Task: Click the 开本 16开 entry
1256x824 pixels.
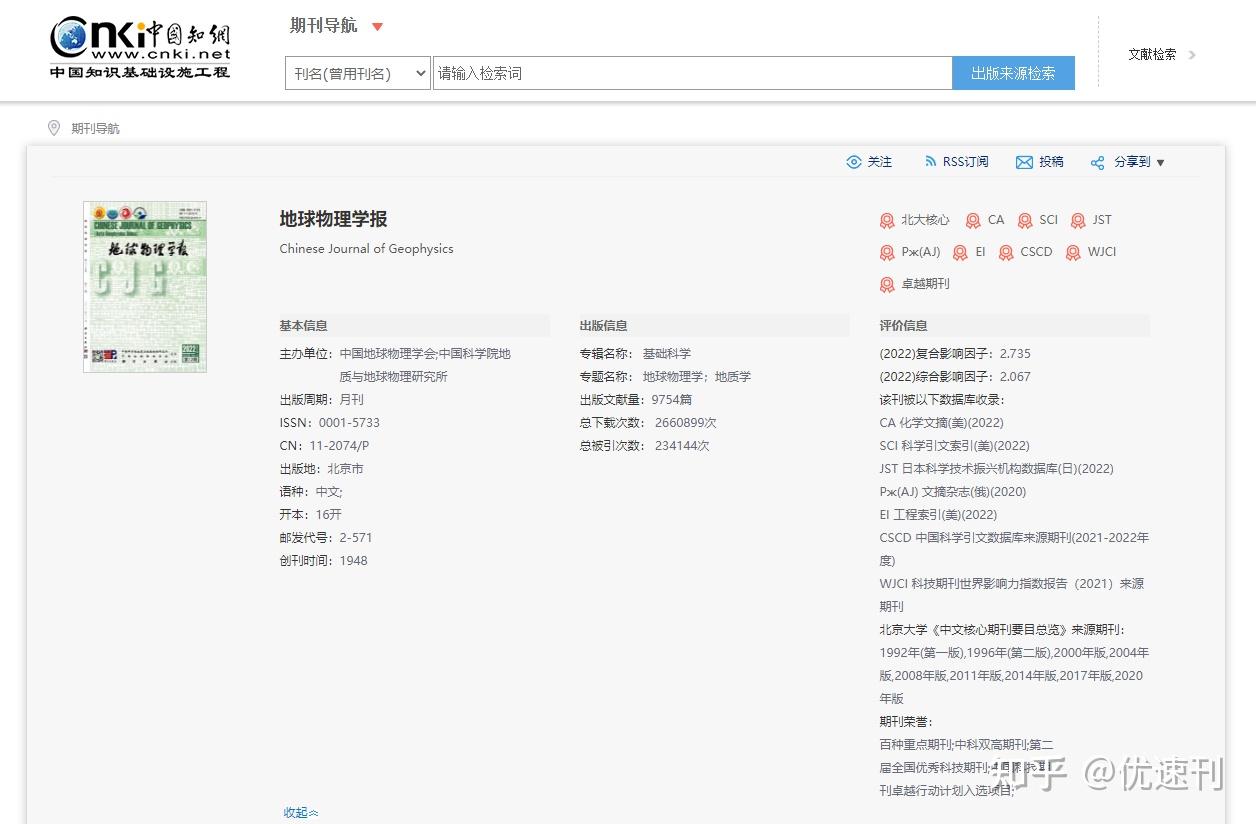Action: 310,515
